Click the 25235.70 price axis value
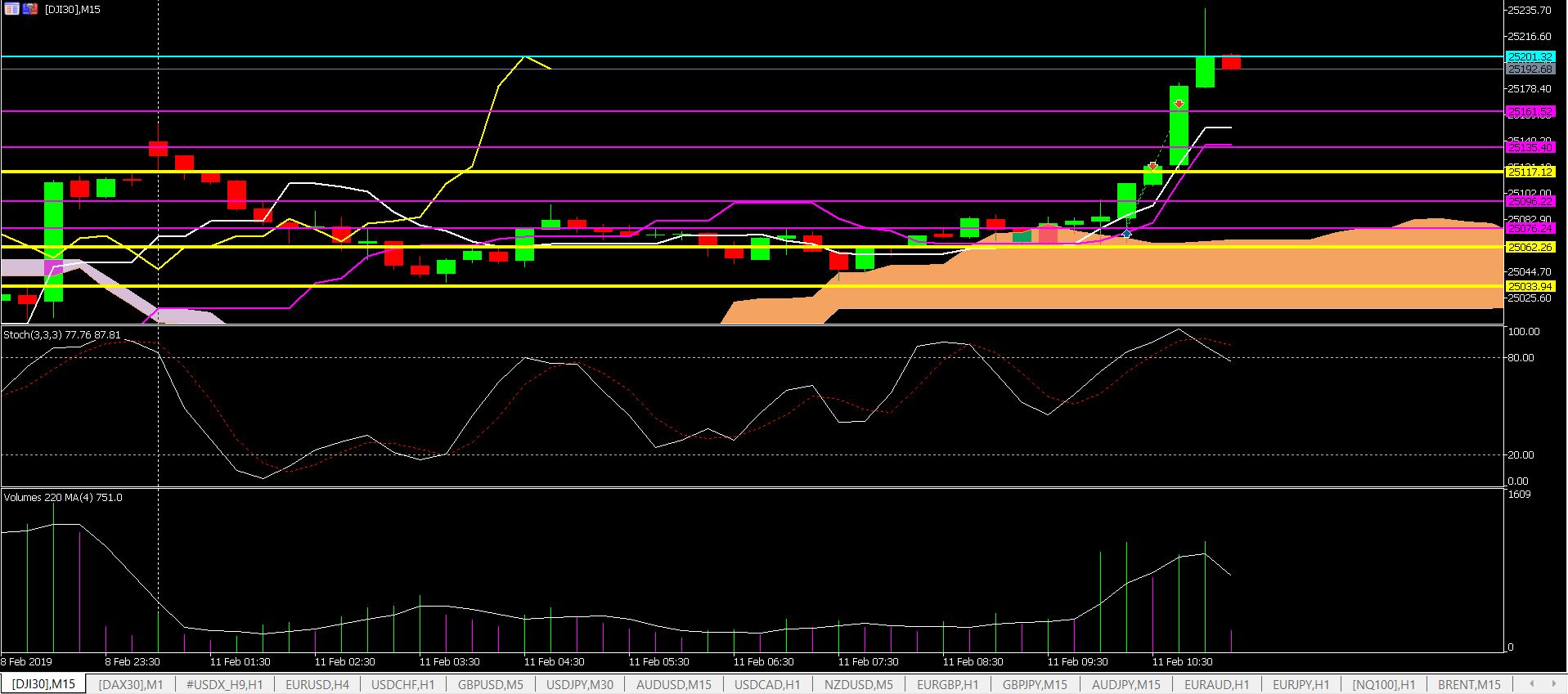Screen dimensions: 1568x694 point(1529,11)
